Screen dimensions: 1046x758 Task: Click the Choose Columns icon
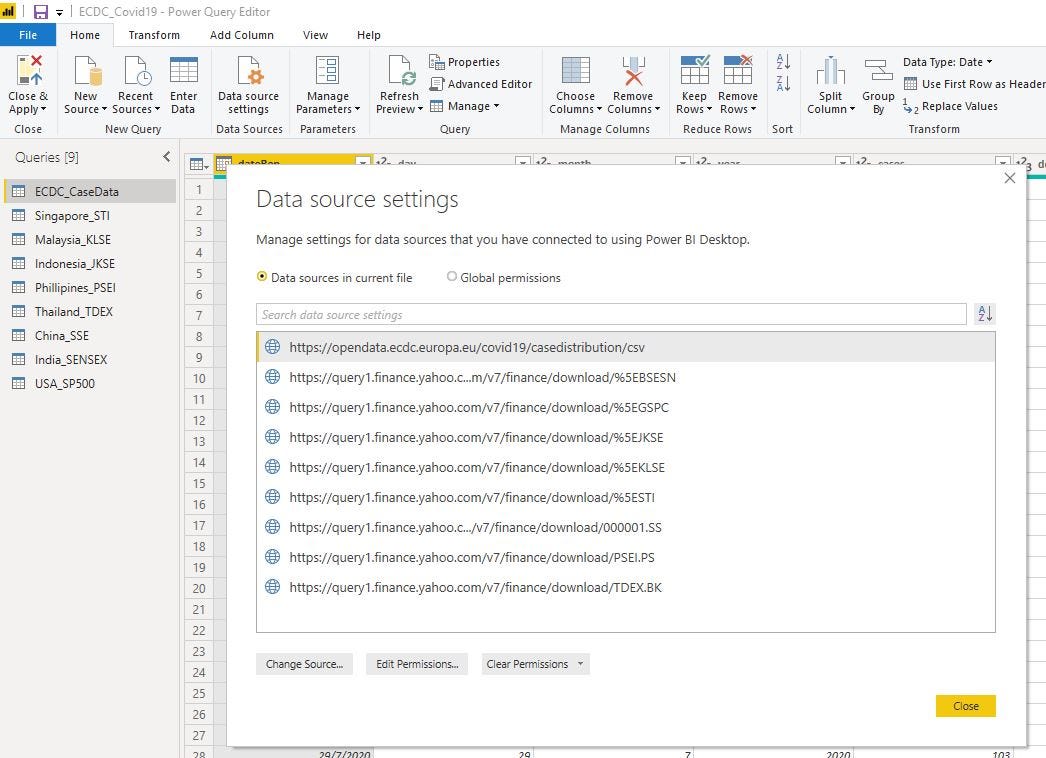click(575, 71)
